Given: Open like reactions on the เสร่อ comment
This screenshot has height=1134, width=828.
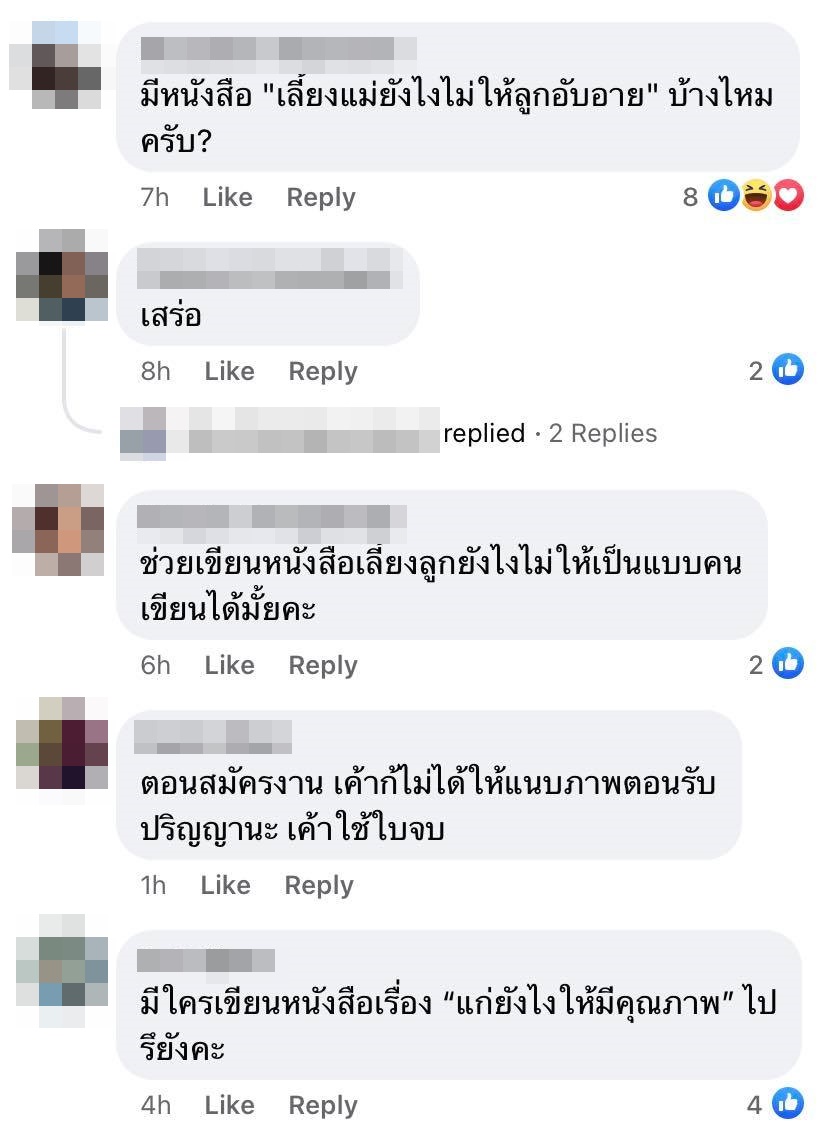Looking at the screenshot, I should [x=788, y=370].
